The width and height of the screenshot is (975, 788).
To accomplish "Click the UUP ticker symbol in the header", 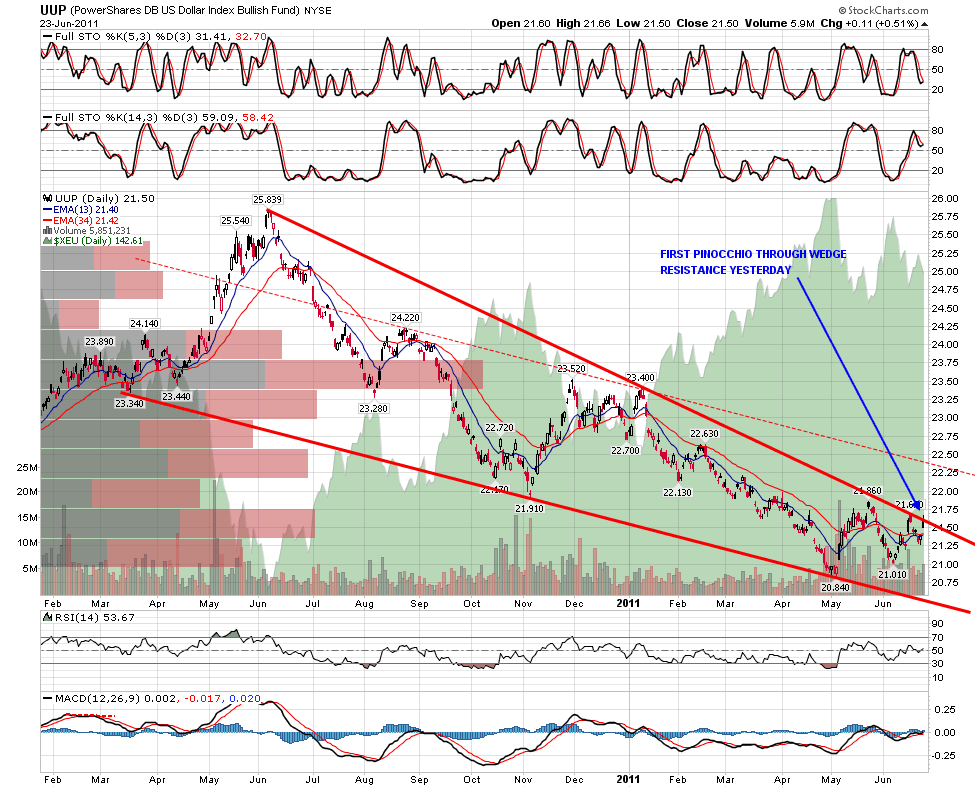I will pyautogui.click(x=54, y=8).
